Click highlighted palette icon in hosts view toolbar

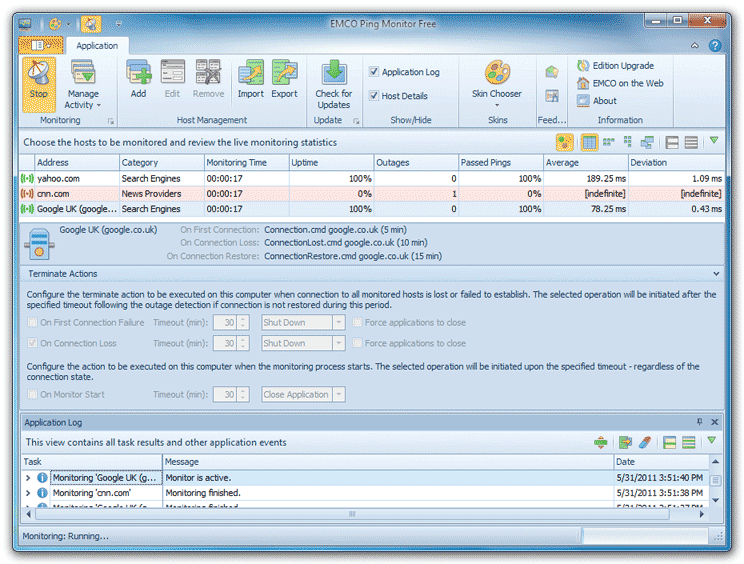point(565,142)
